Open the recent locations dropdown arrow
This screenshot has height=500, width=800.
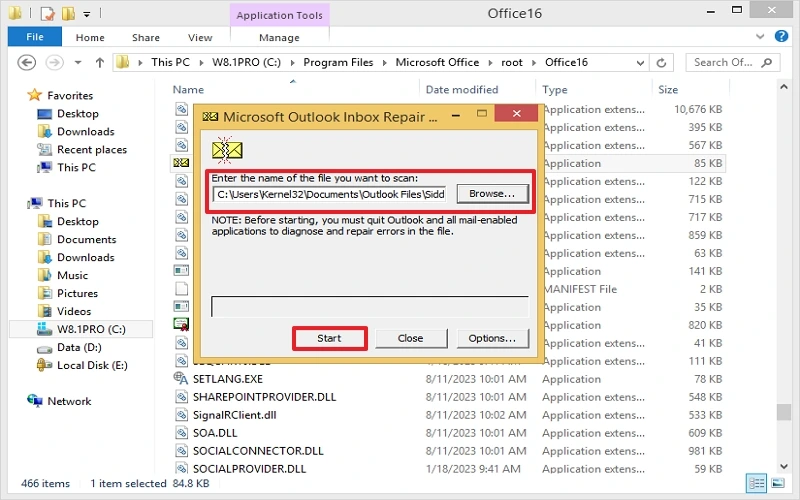pyautogui.click(x=78, y=62)
